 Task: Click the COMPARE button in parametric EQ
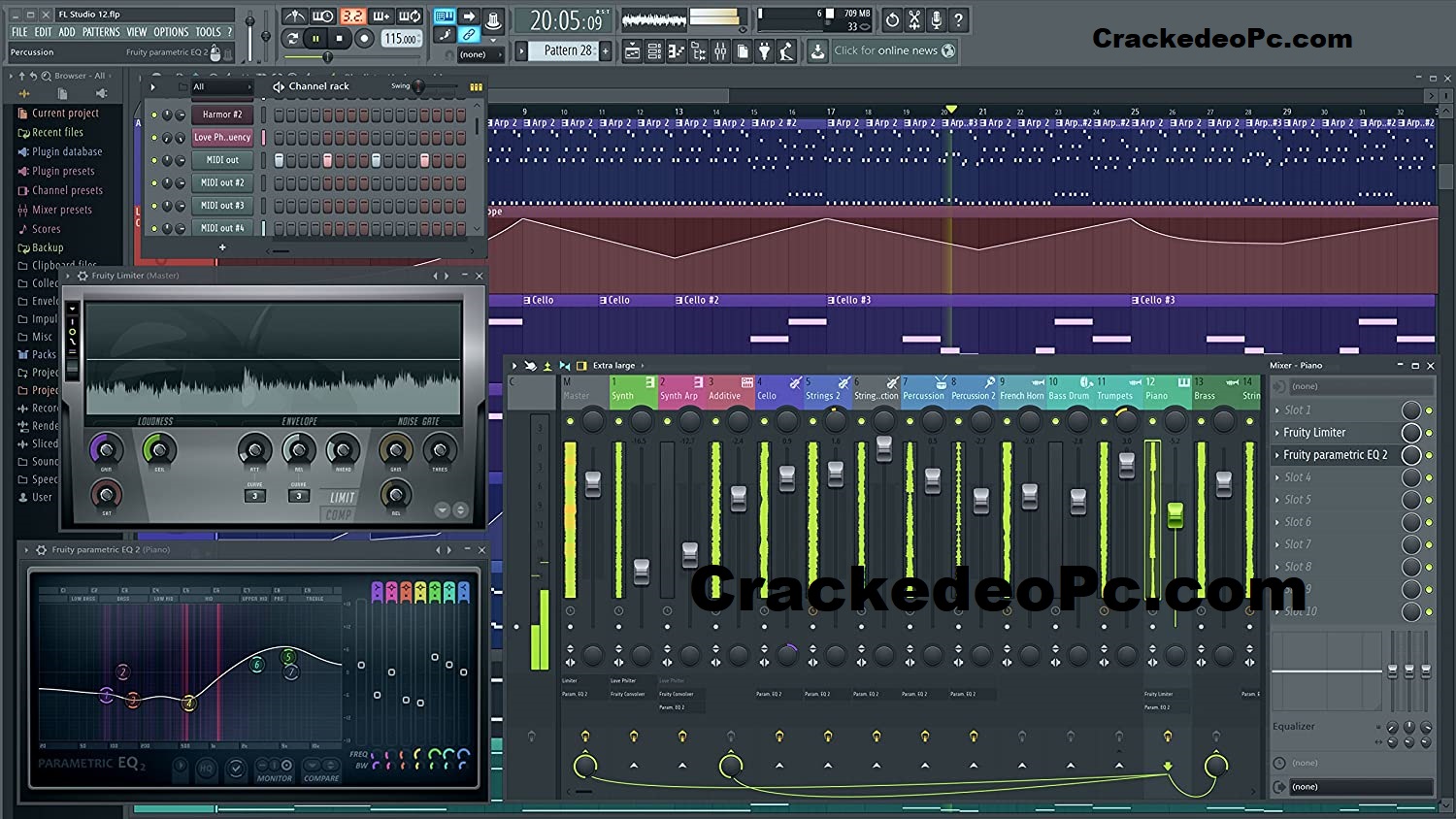[321, 778]
